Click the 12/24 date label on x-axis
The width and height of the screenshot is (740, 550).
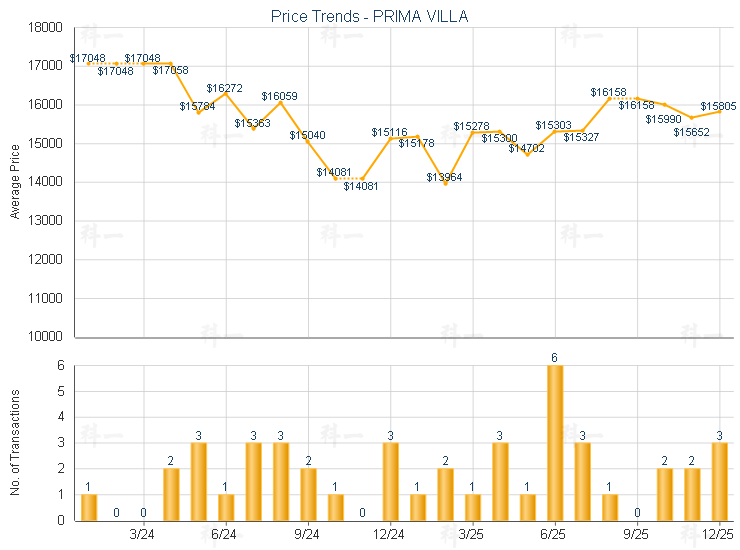(x=390, y=535)
